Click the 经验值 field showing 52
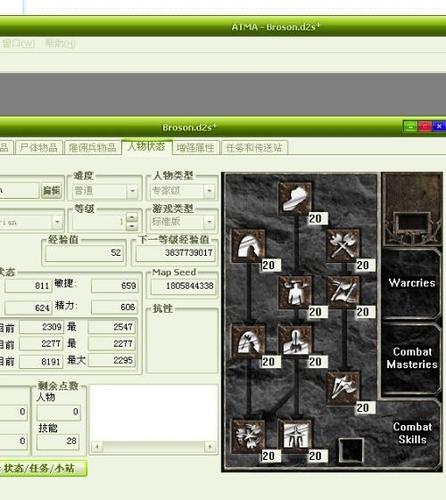 tap(85, 253)
